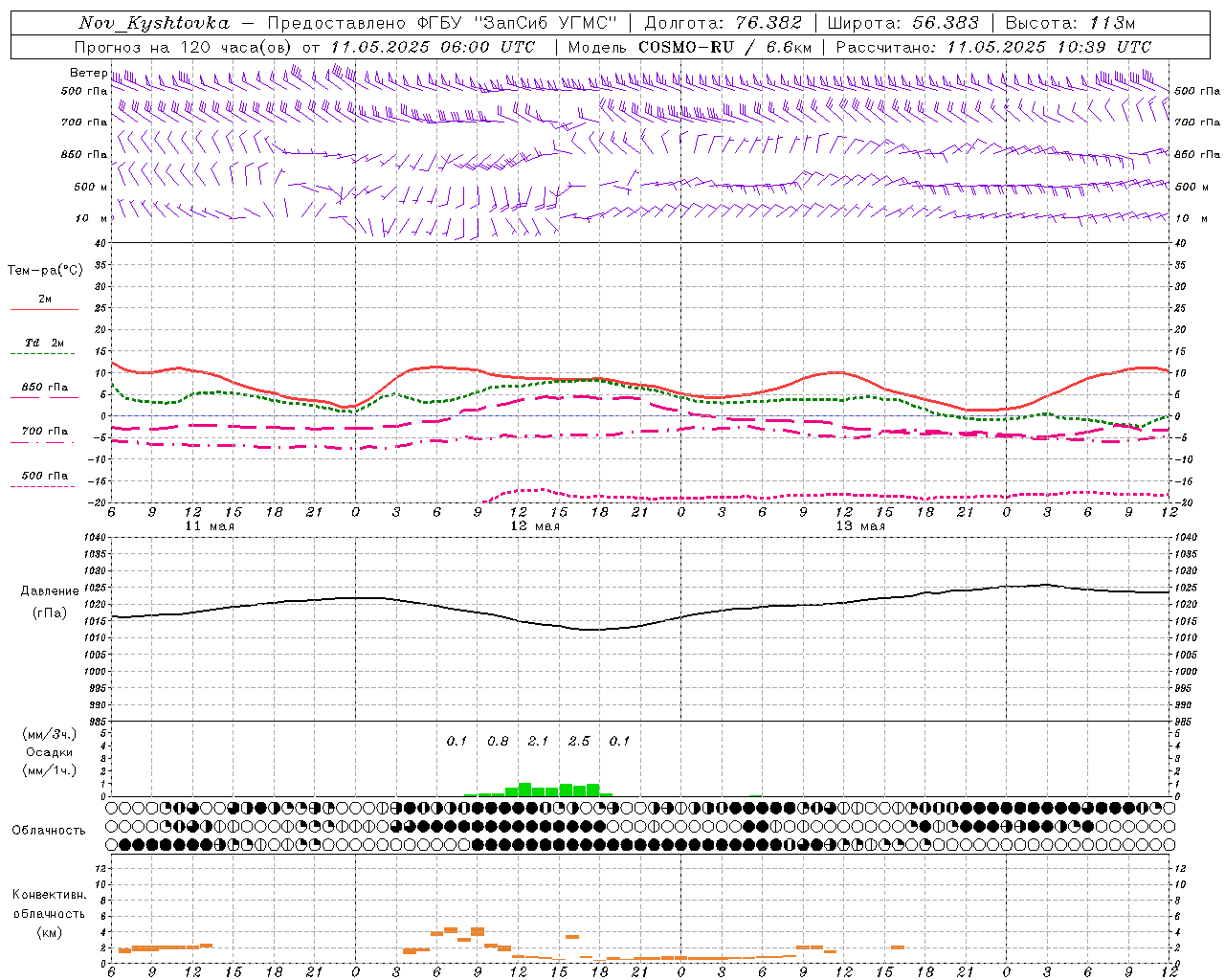Click the Ветер label of wind panel
1225x980 pixels.
click(x=88, y=73)
